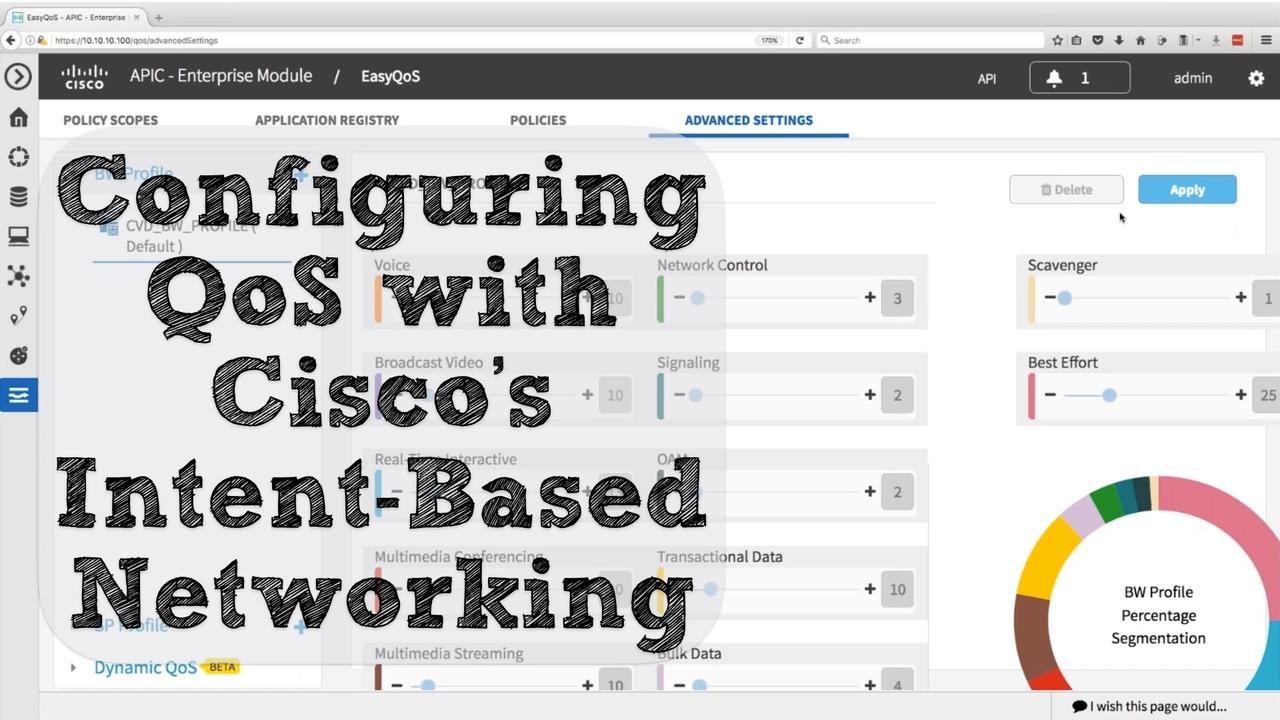
Task: Expand the left navigation with the arrow icon
Action: click(18, 77)
